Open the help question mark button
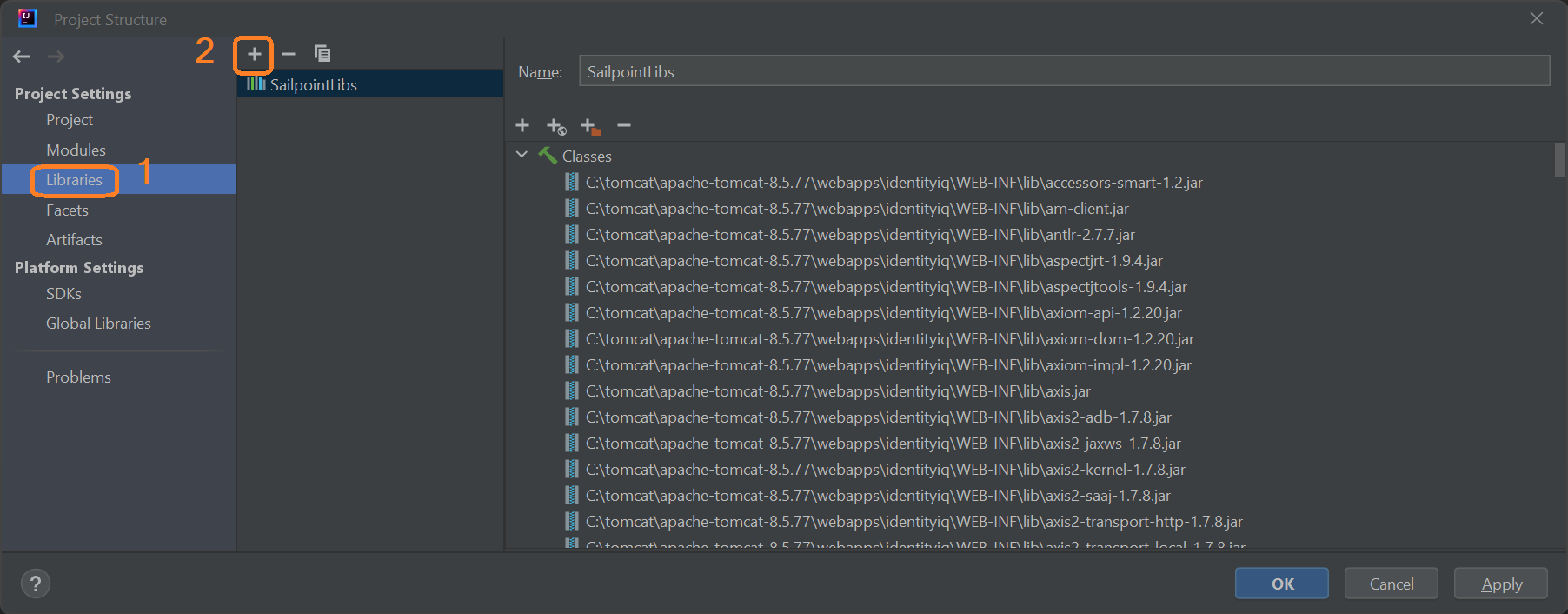This screenshot has height=614, width=1568. coord(36,584)
